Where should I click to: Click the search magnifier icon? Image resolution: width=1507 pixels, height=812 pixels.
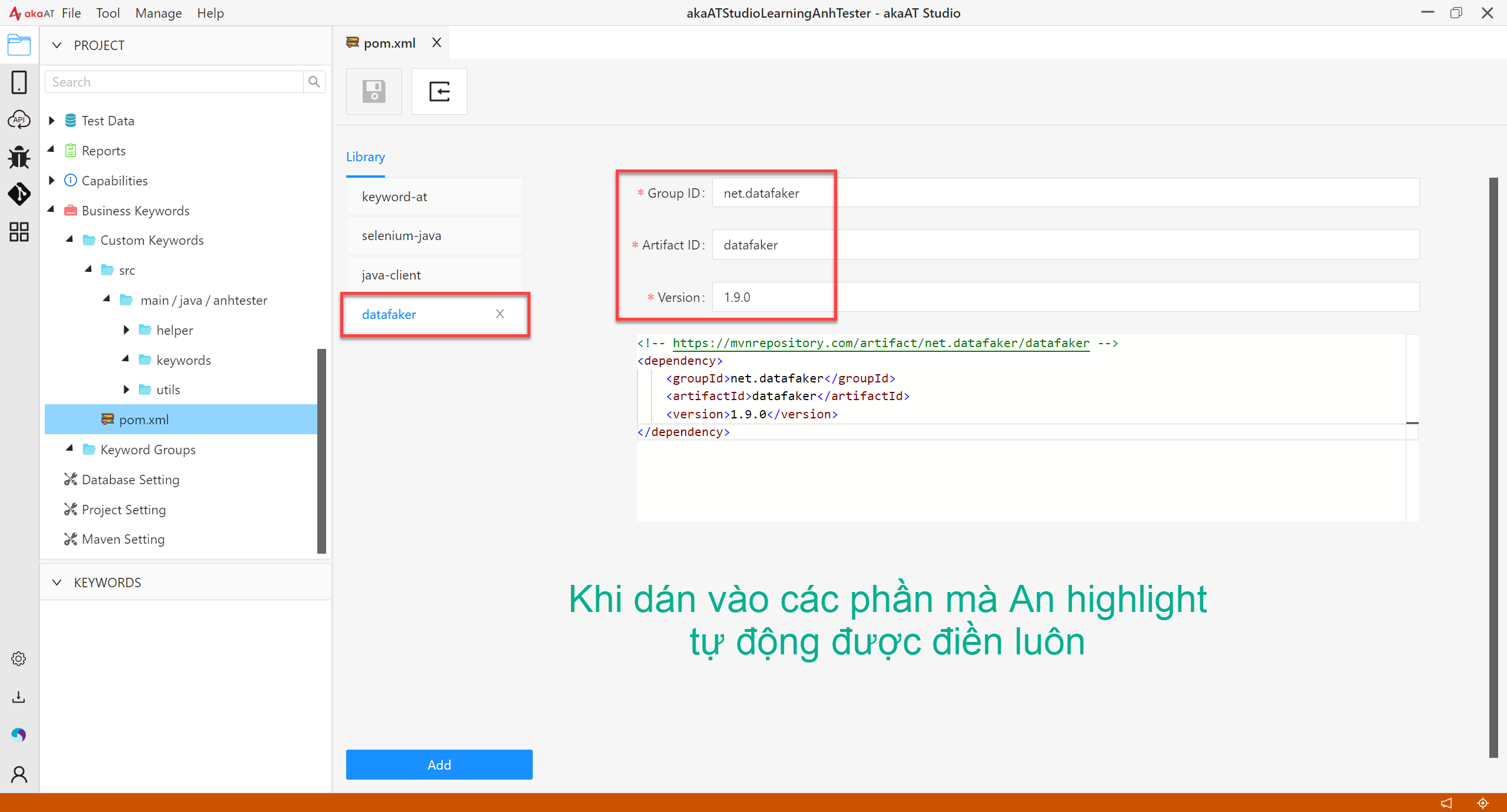[314, 82]
